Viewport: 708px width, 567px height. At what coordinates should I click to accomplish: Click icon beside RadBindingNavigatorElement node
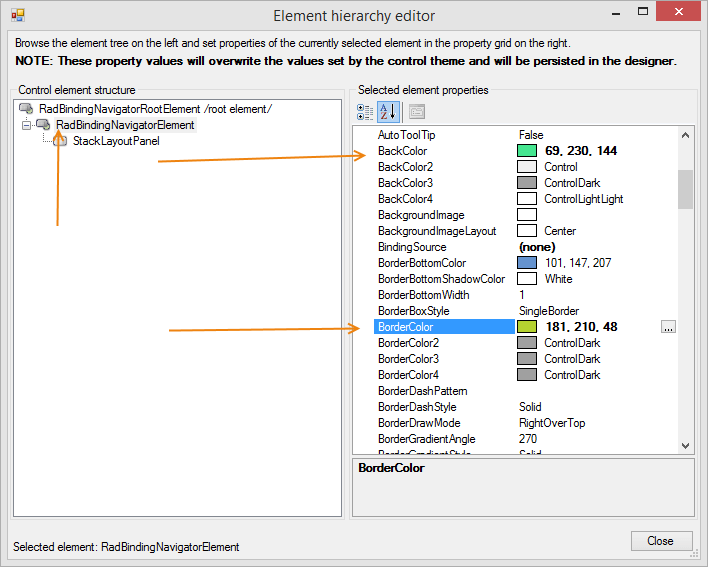(x=43, y=125)
